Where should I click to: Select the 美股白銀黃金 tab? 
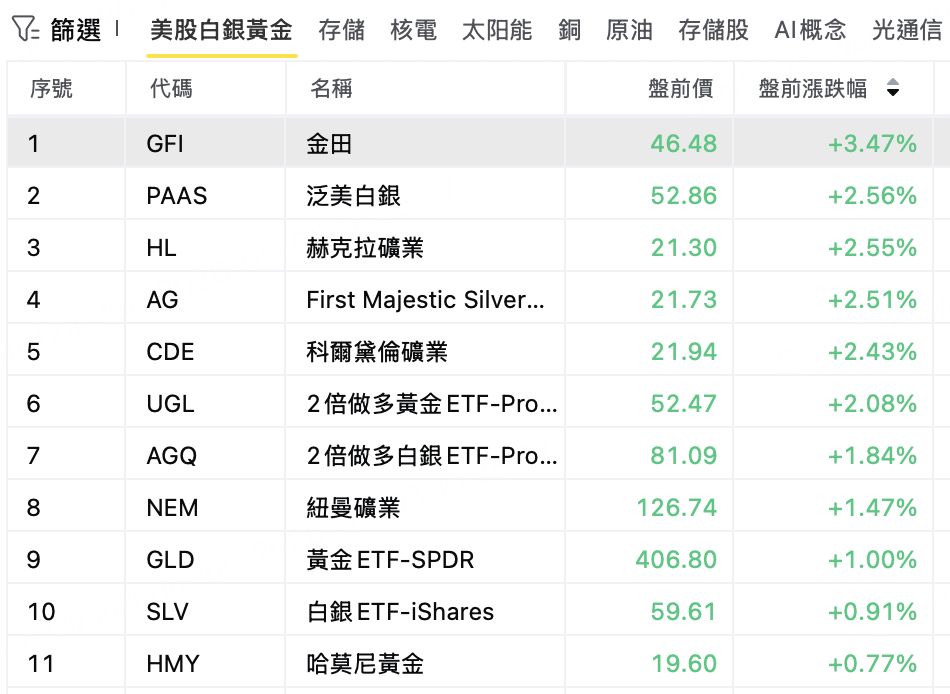[x=222, y=30]
